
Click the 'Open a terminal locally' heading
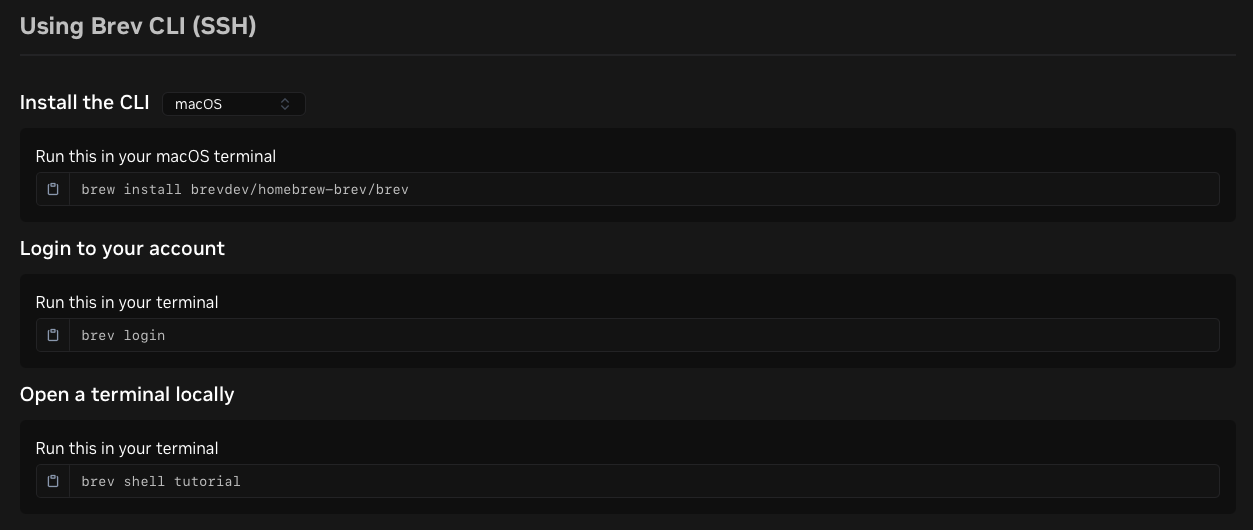coord(127,395)
